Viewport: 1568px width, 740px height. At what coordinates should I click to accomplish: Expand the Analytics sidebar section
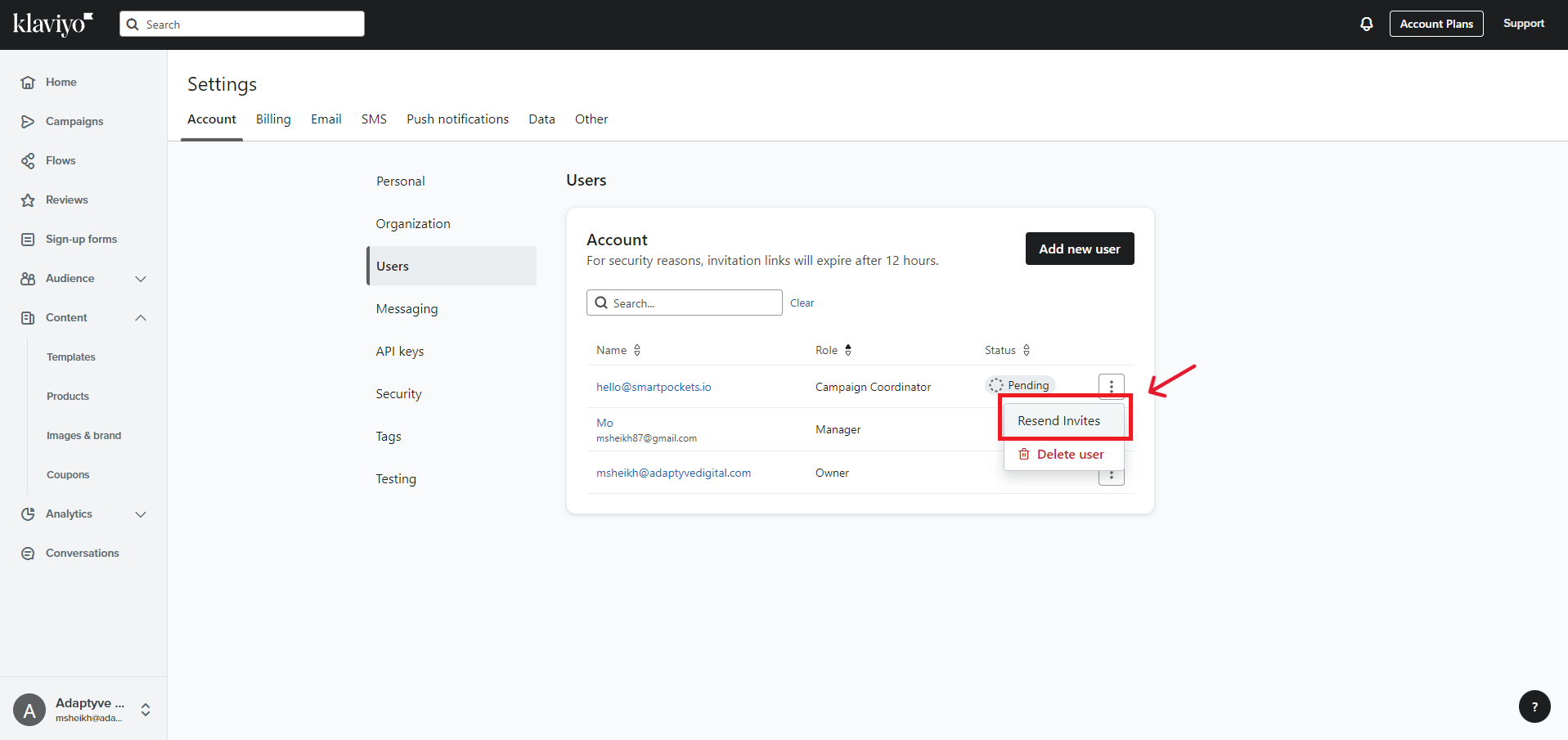pos(141,514)
